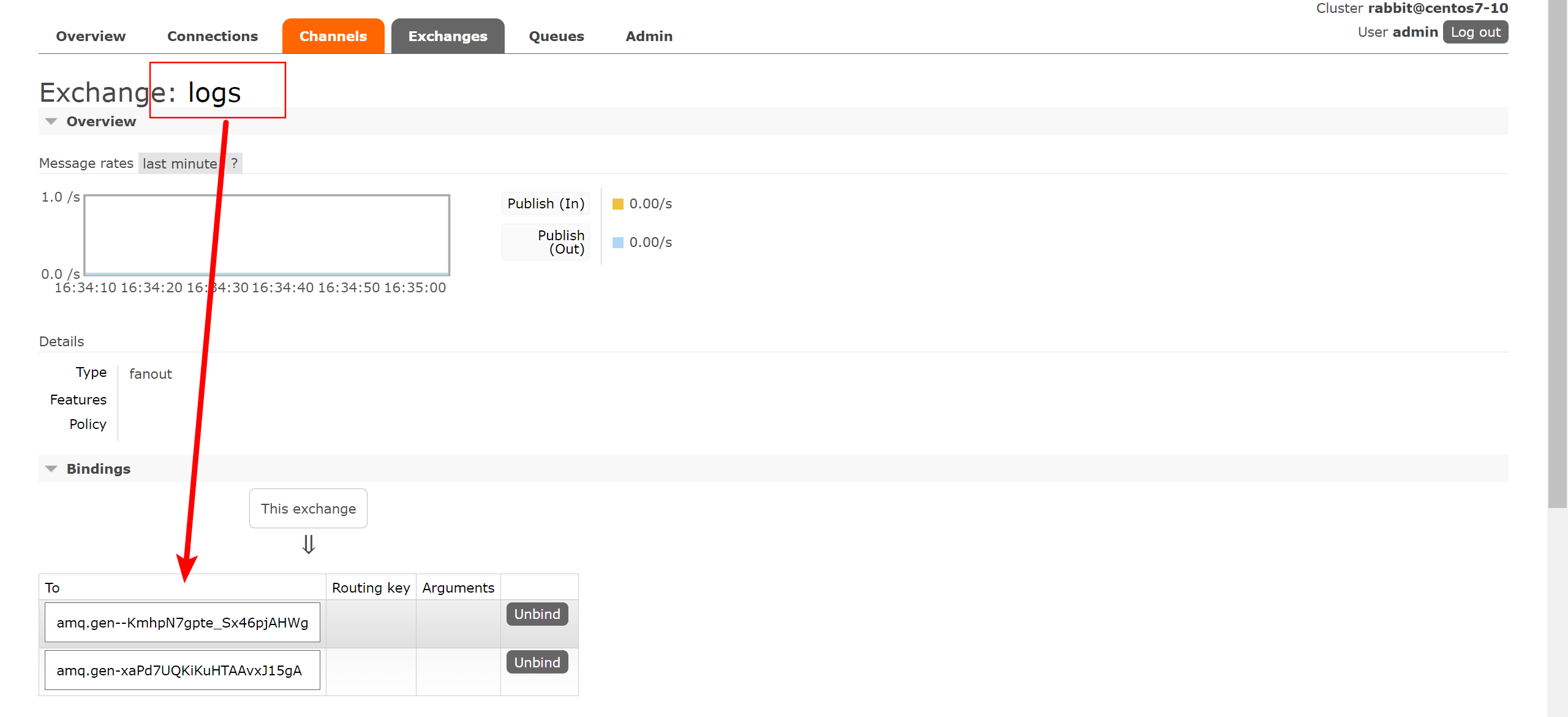This screenshot has width=1568, height=717.
Task: Unbind the amq.gen--KmhpN7gpte_Sx46pjAHWg queue
Action: point(537,614)
